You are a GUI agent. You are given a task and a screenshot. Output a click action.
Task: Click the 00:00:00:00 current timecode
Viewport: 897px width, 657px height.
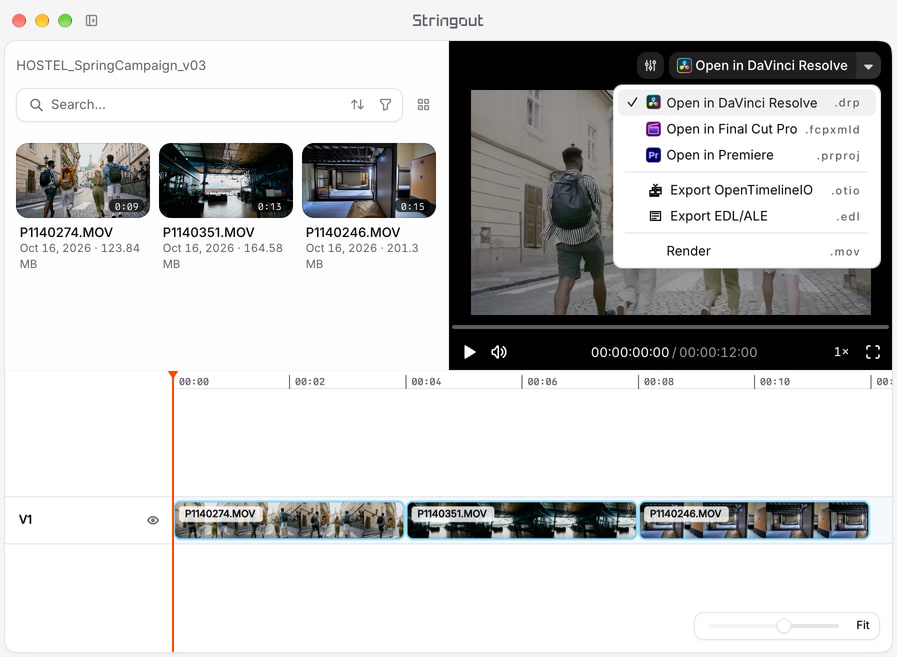pos(630,353)
